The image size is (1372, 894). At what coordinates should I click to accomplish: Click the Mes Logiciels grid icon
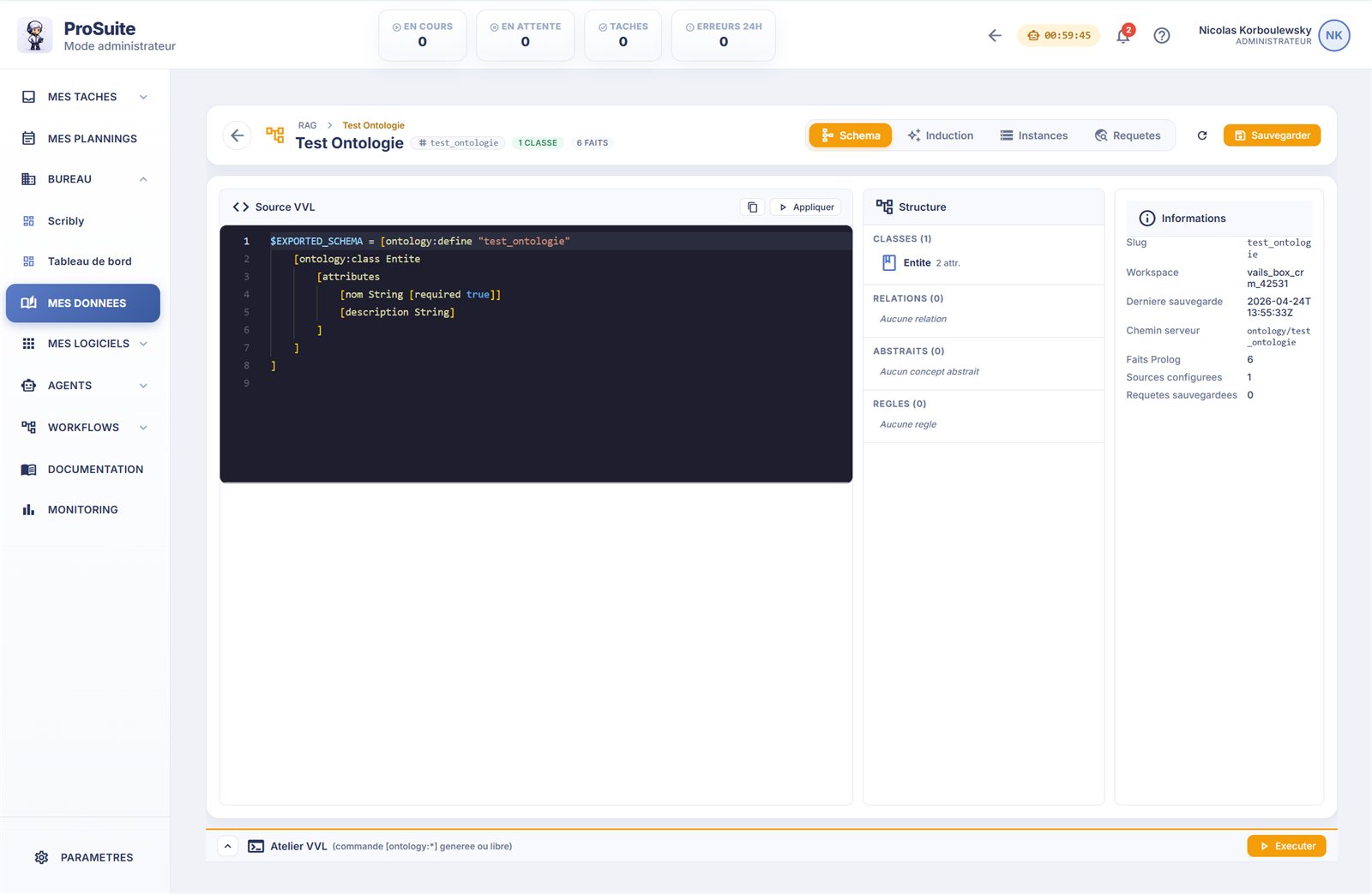28,344
